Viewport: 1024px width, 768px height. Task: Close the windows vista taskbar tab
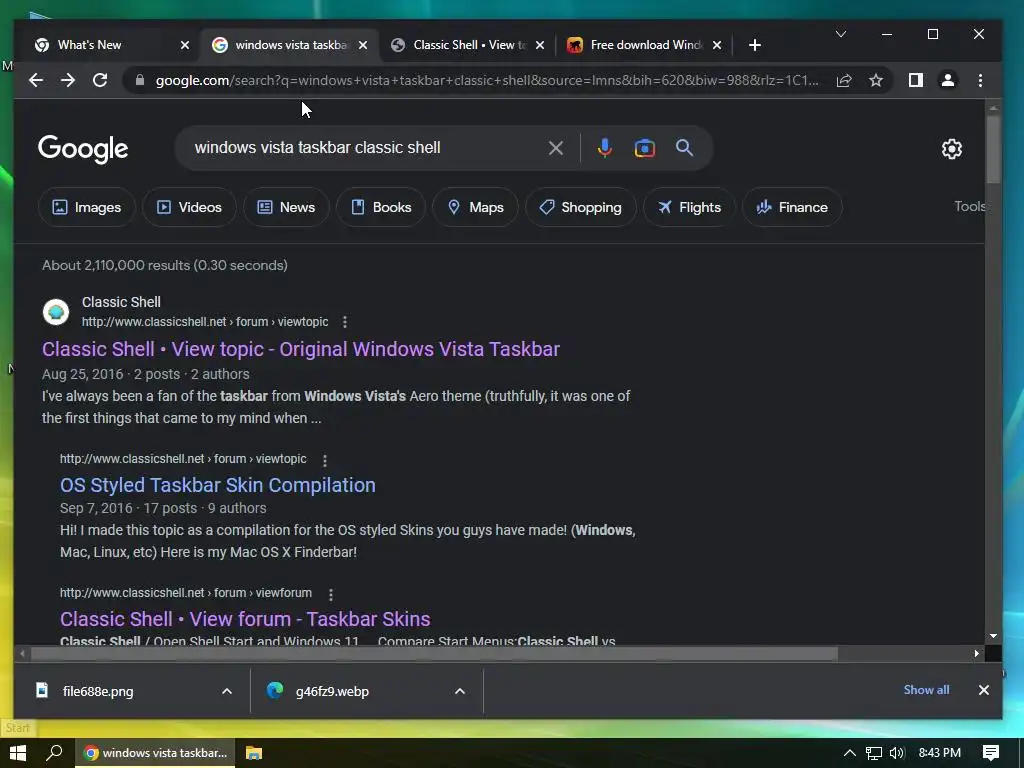pos(363,45)
